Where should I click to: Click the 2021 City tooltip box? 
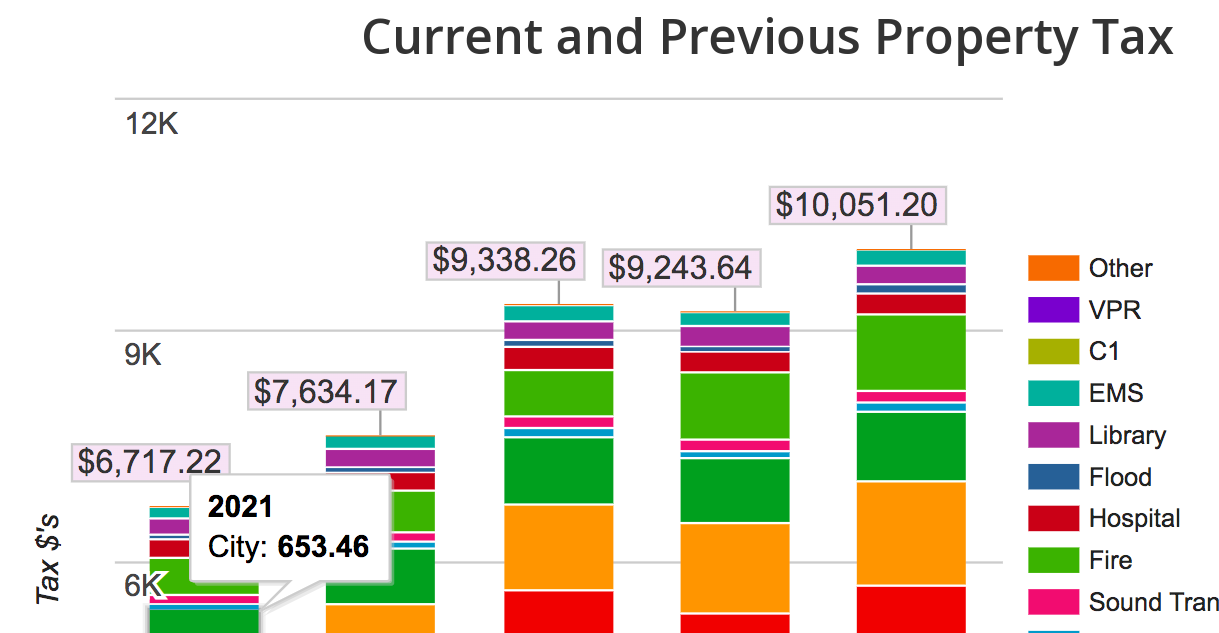point(288,528)
